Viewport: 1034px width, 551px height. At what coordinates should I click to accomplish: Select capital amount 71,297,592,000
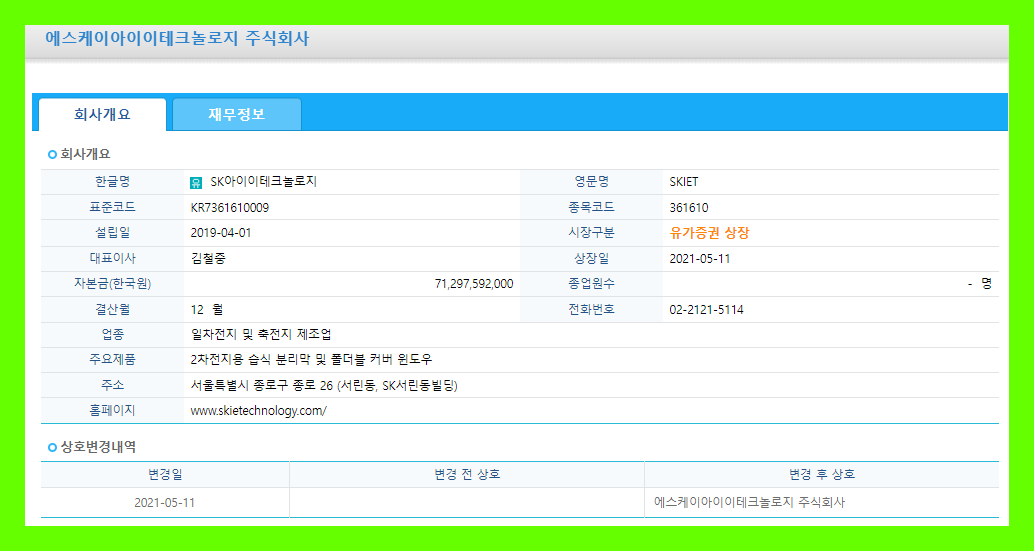(x=474, y=284)
